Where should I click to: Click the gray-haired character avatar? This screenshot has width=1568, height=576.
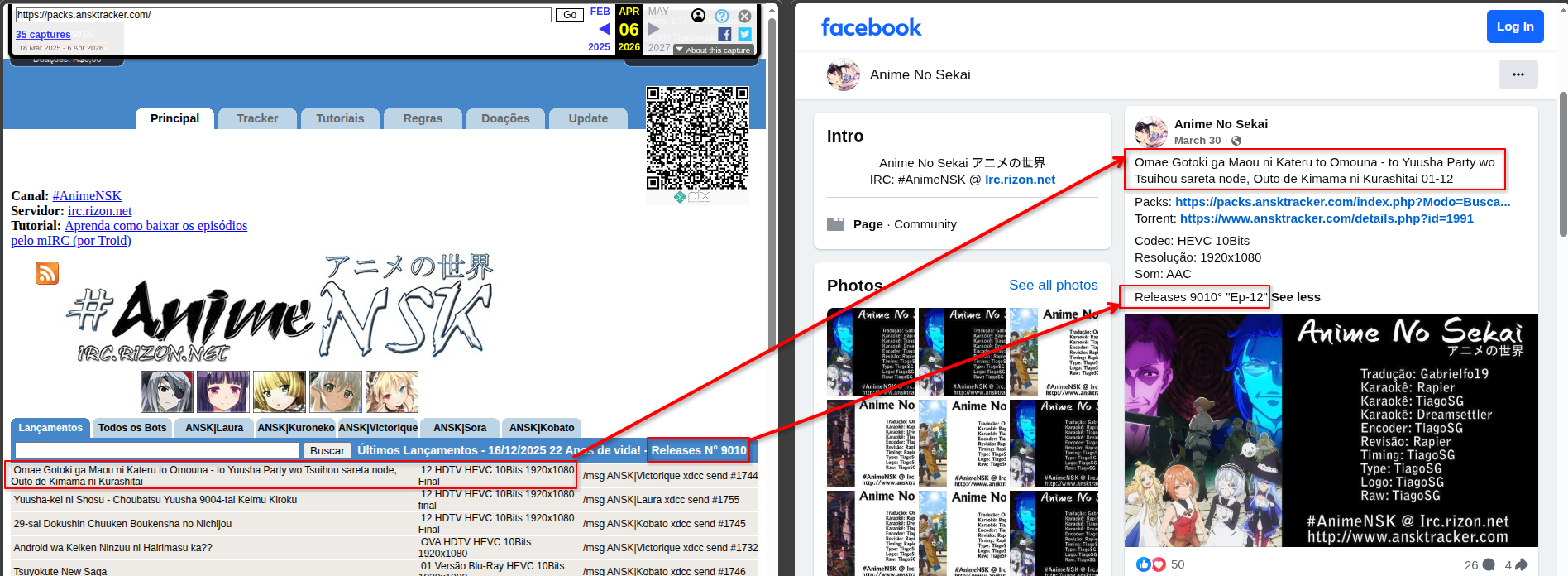336,391
